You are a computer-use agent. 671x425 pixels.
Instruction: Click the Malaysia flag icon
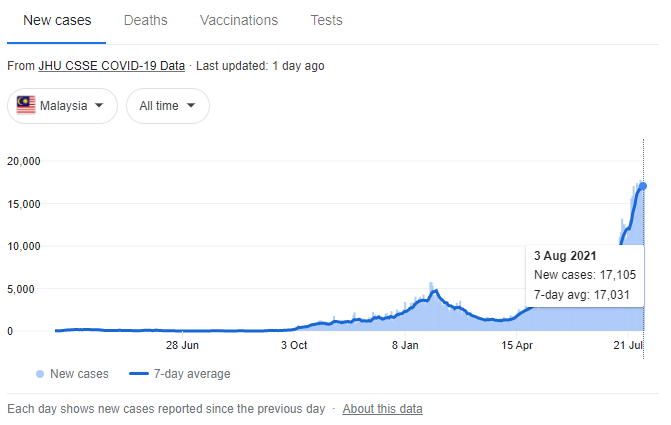point(26,105)
